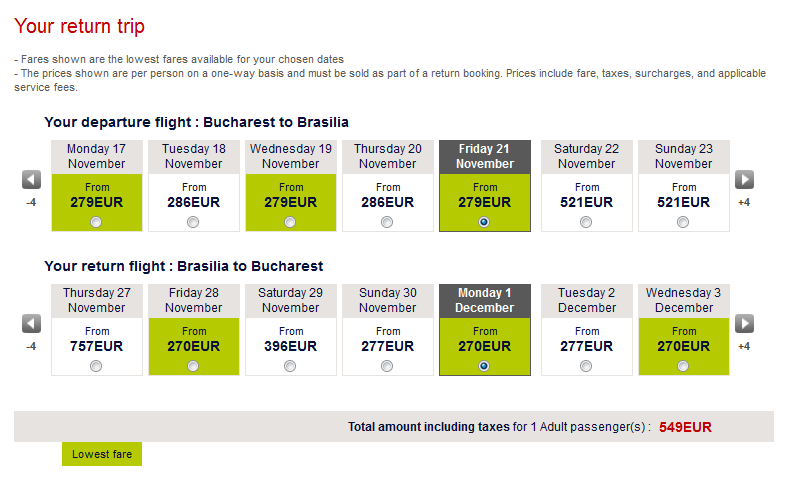This screenshot has height=493, width=788.
Task: Click the Friday 21 November date header
Action: [x=485, y=157]
